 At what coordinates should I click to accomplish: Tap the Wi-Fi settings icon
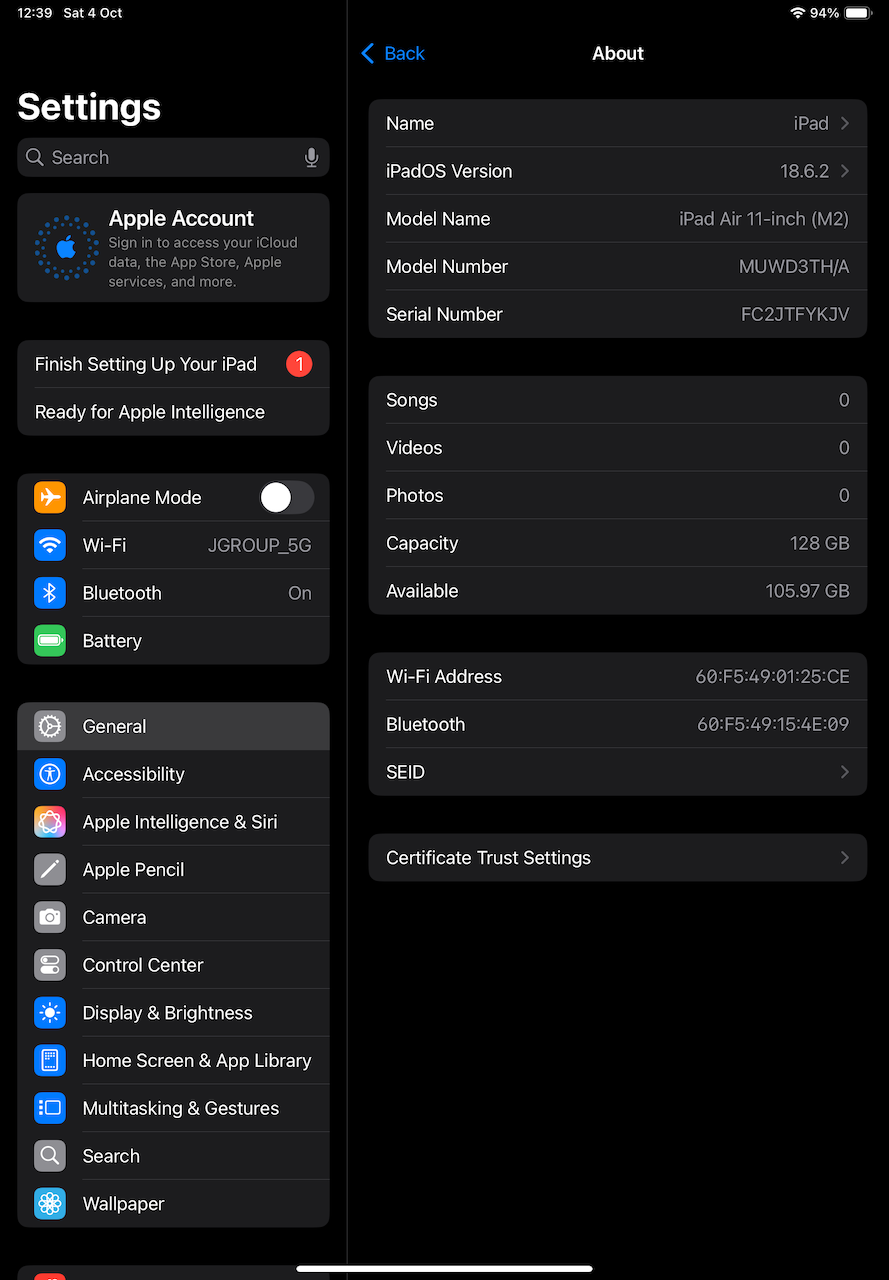pyautogui.click(x=50, y=545)
